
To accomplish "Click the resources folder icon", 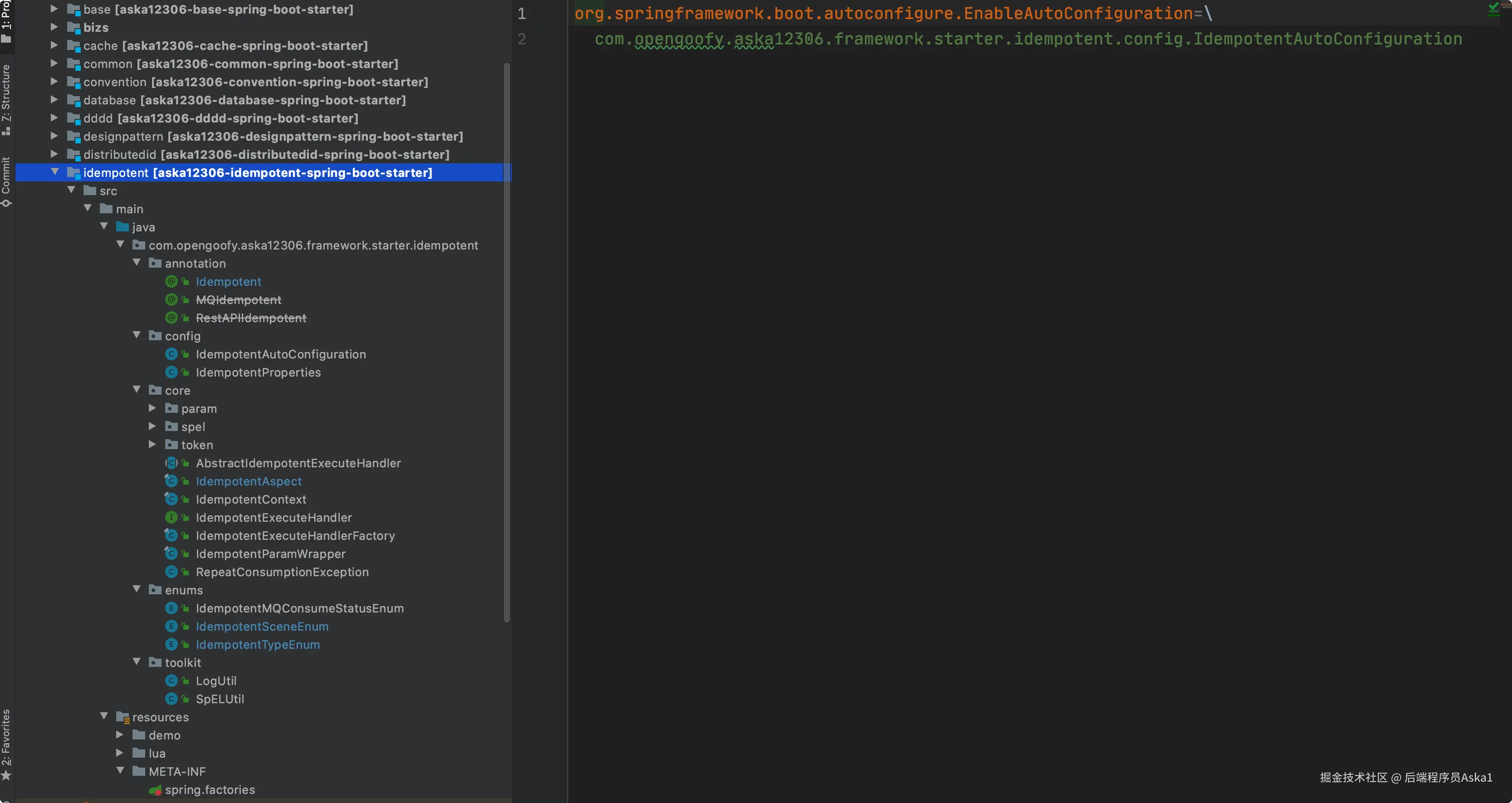I will [x=122, y=717].
